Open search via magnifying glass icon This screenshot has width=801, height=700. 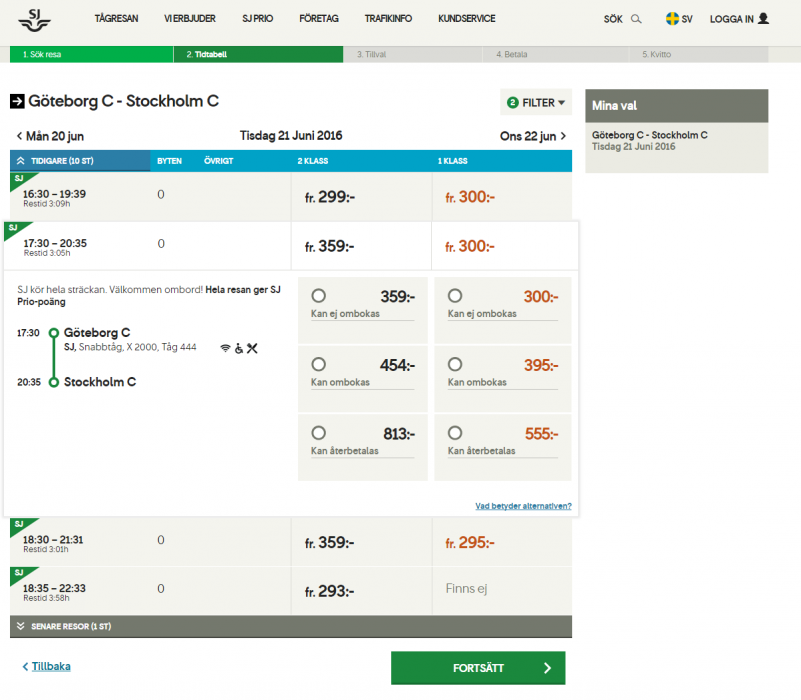tap(636, 19)
